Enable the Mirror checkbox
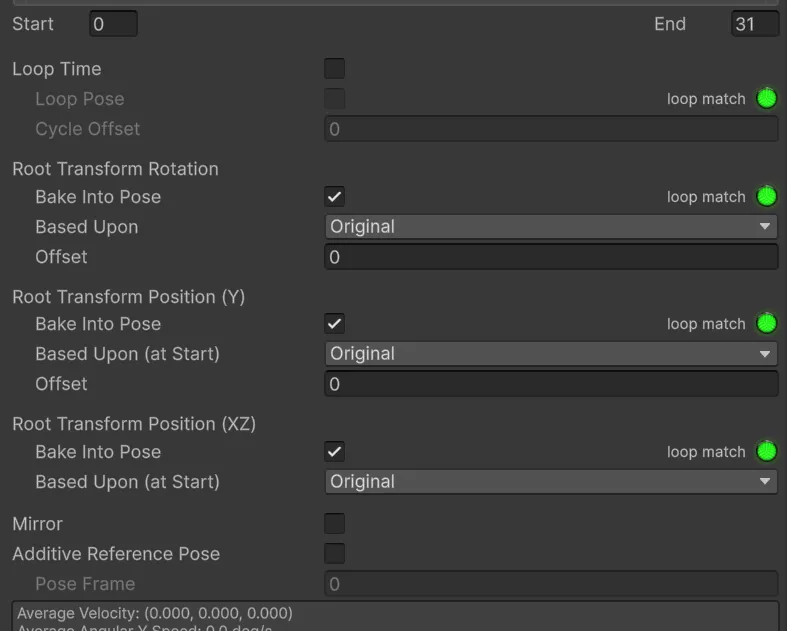Screen dimensions: 787x631 tap(334, 524)
